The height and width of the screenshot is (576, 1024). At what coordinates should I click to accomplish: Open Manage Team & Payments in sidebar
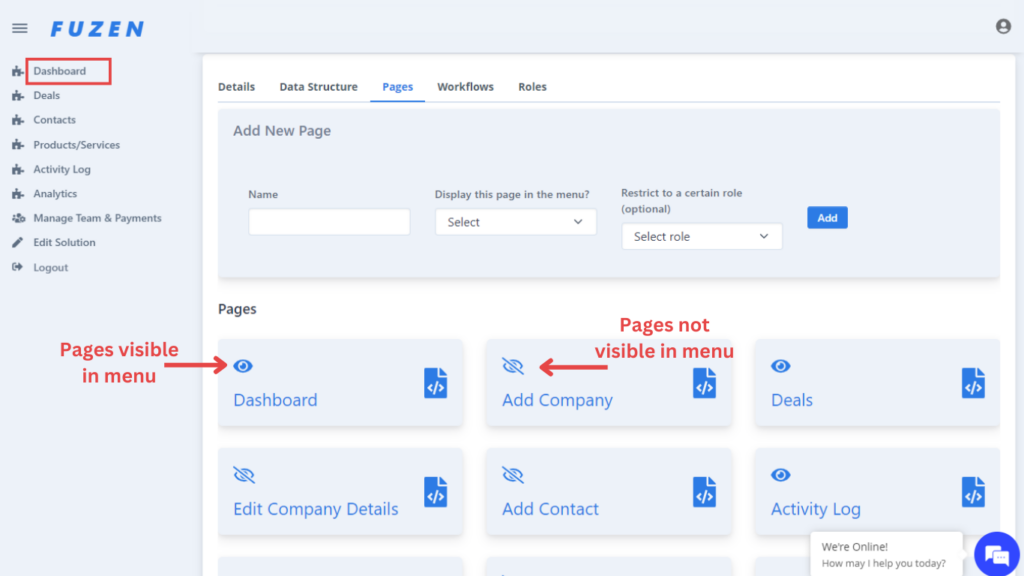tap(97, 218)
